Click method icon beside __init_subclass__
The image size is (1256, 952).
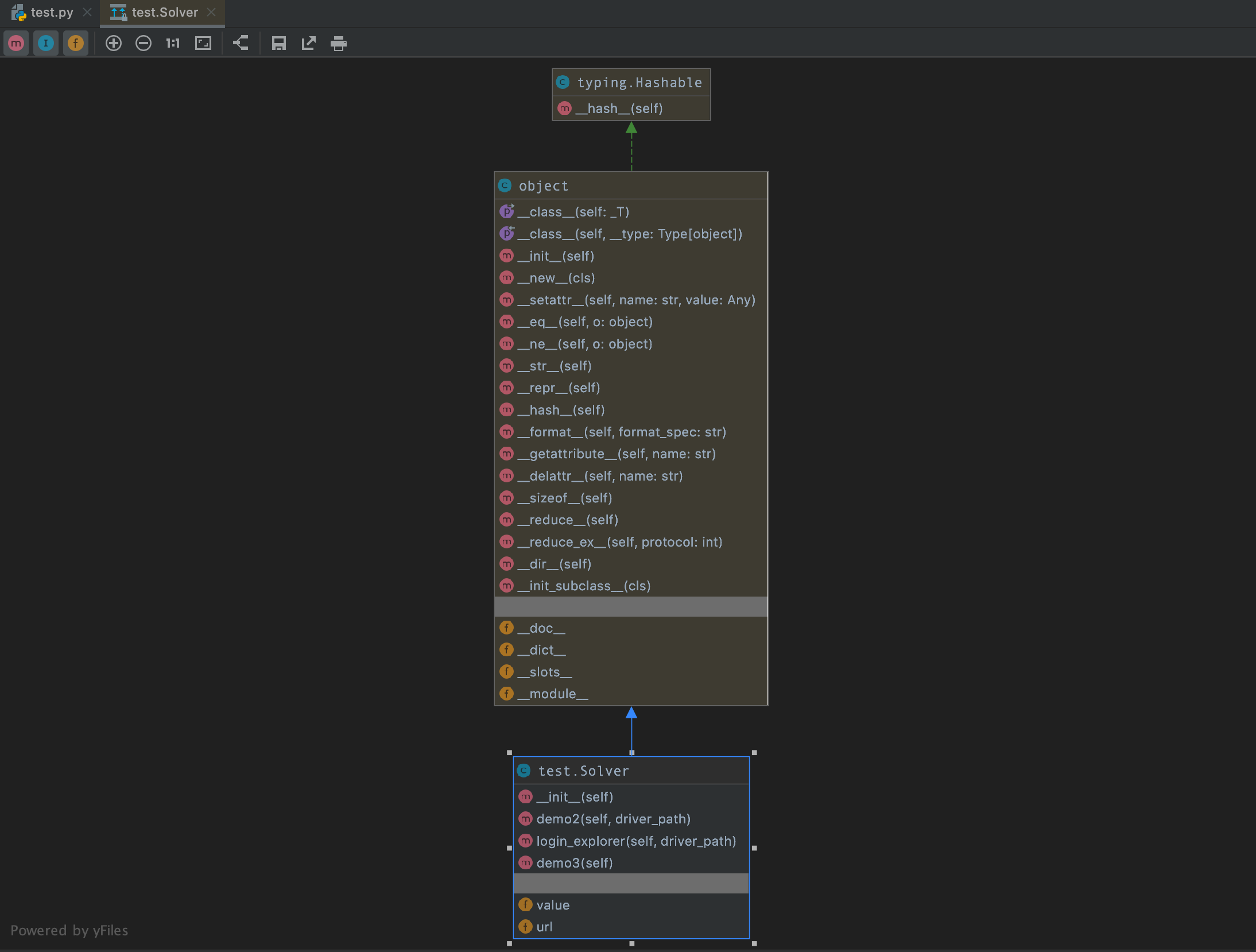tap(506, 585)
